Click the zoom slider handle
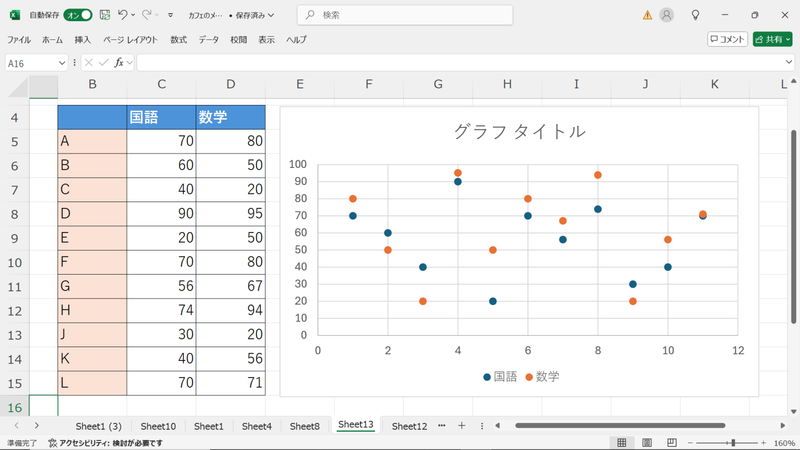Screen dimensions: 800x450 coord(733,443)
